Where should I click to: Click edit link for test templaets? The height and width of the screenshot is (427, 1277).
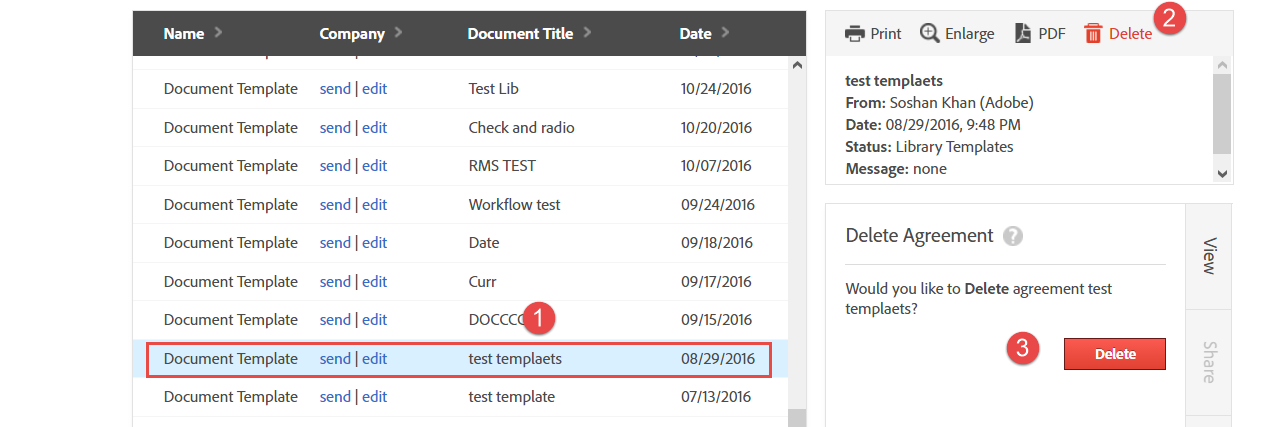[375, 359]
